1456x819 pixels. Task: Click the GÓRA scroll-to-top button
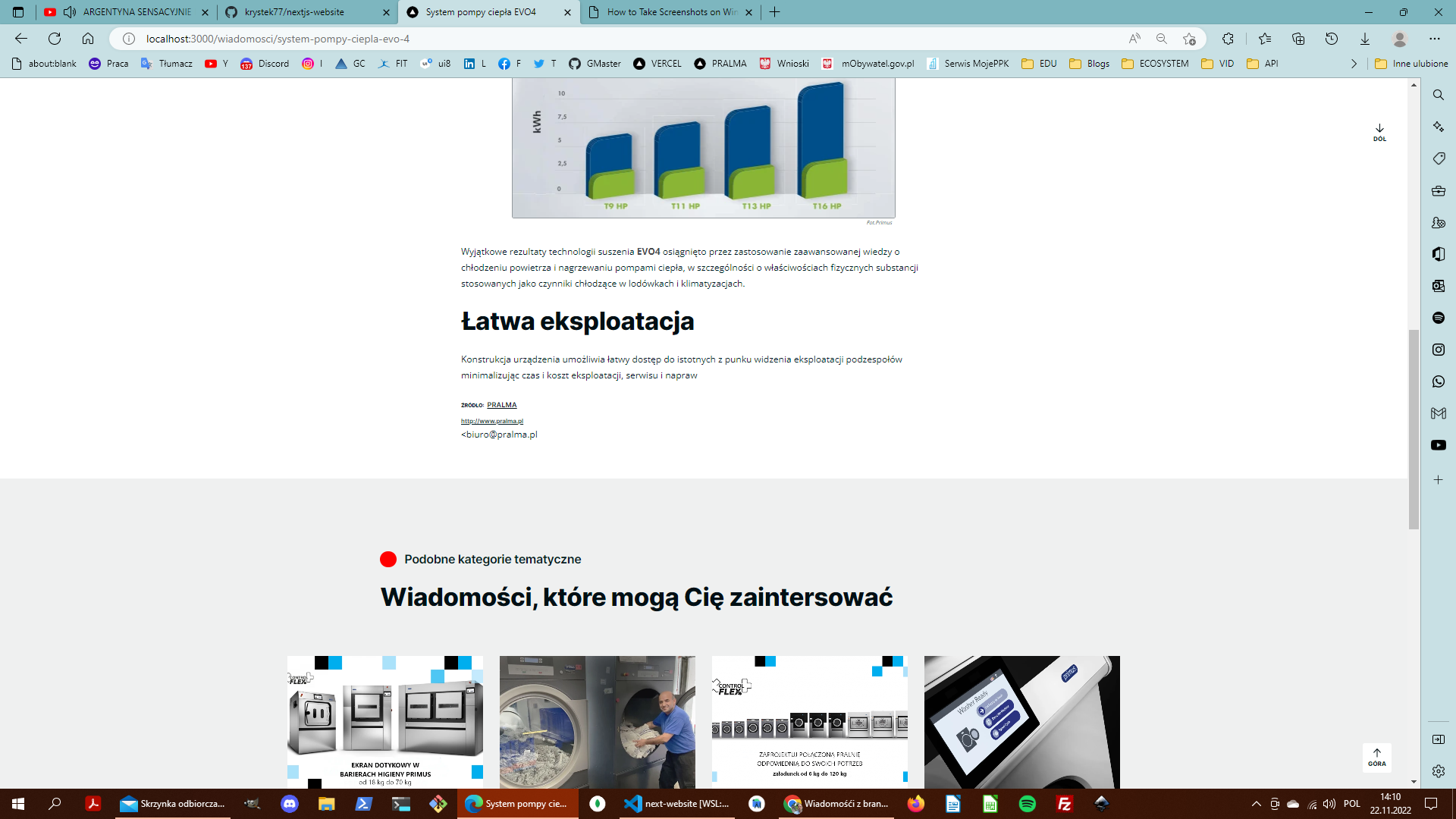click(1377, 757)
